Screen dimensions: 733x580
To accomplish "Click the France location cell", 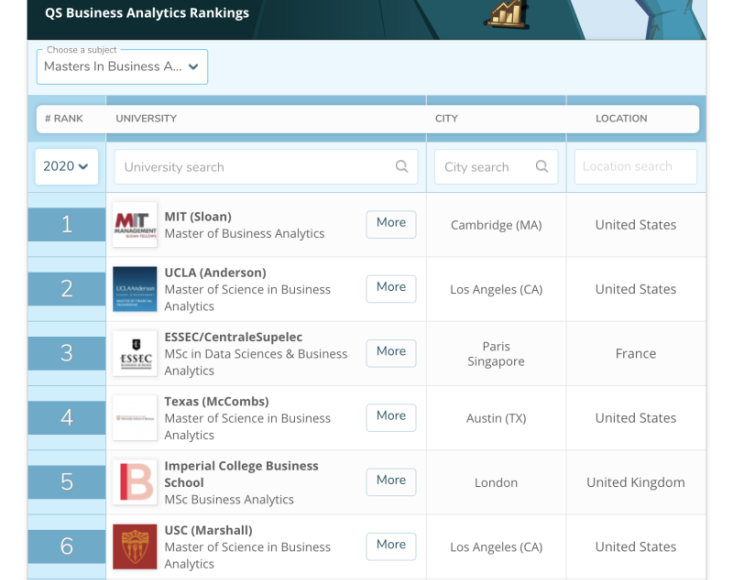I will 635,353.
